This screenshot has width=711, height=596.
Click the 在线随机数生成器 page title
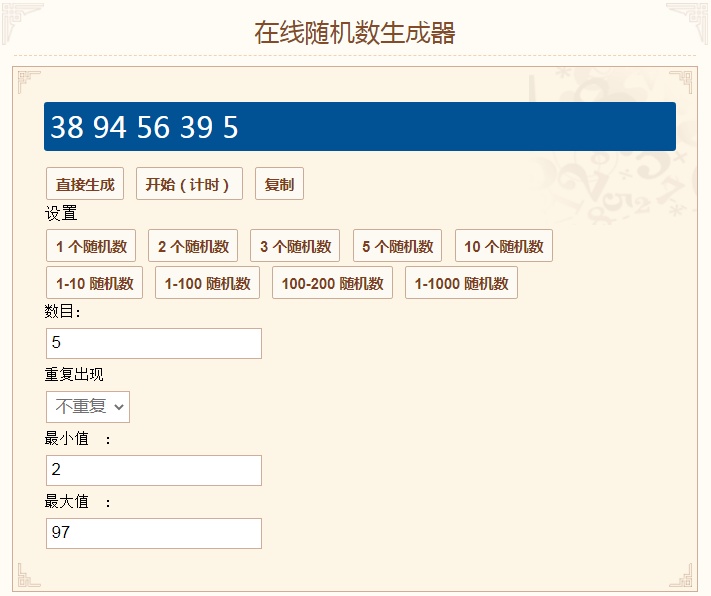(x=355, y=33)
